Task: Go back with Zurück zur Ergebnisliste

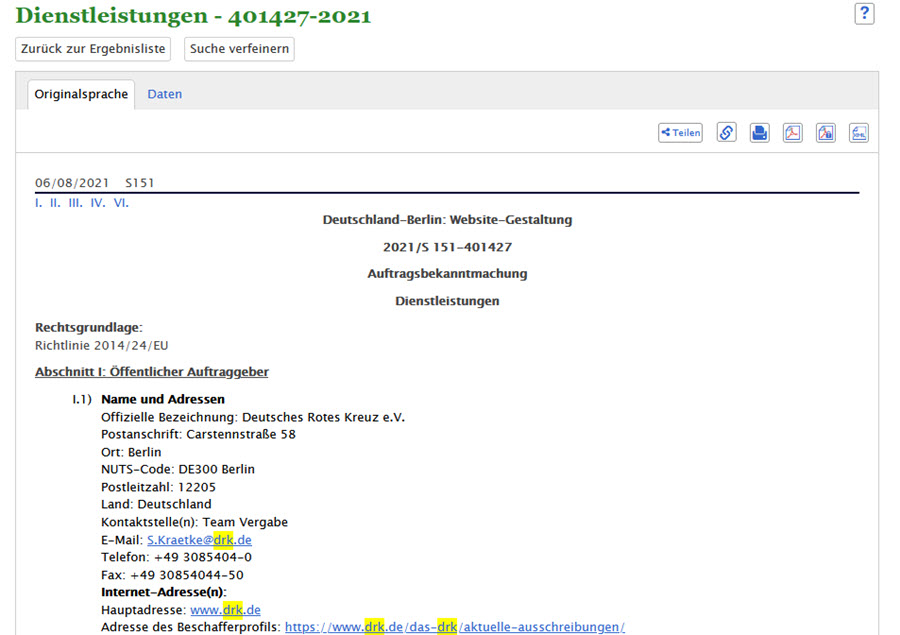Action: pos(93,49)
